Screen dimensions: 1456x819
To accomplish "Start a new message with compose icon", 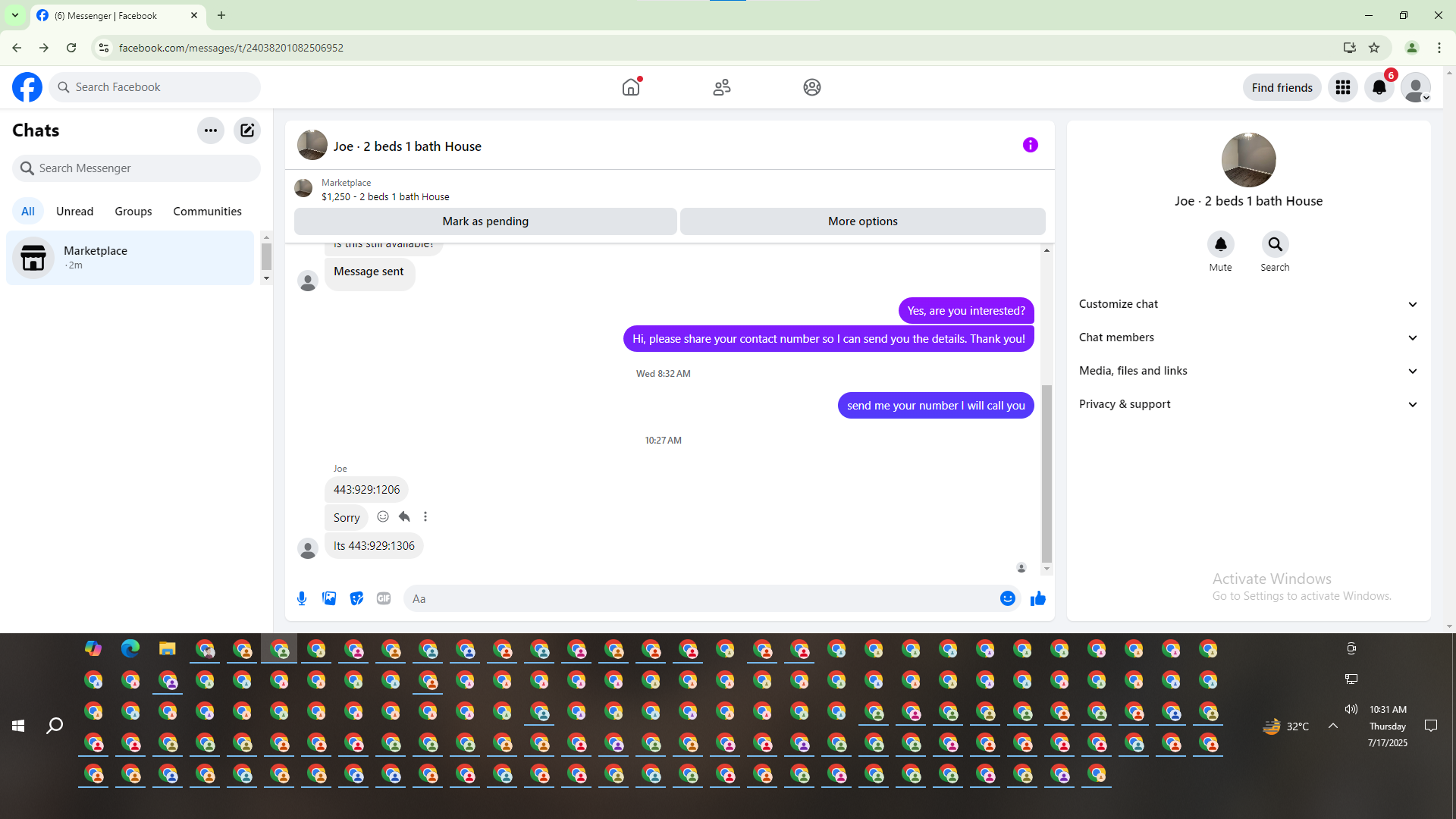I will pyautogui.click(x=247, y=130).
